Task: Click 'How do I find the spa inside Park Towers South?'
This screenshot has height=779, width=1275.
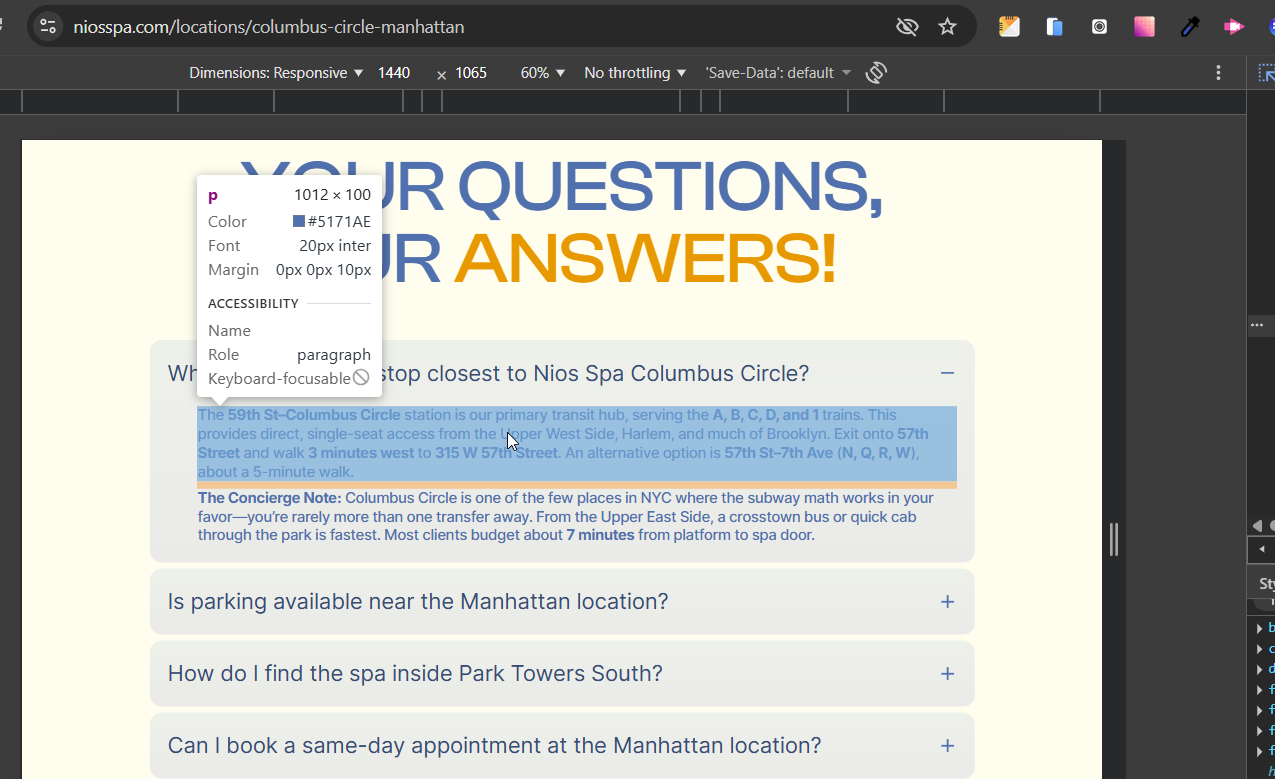Action: point(415,674)
